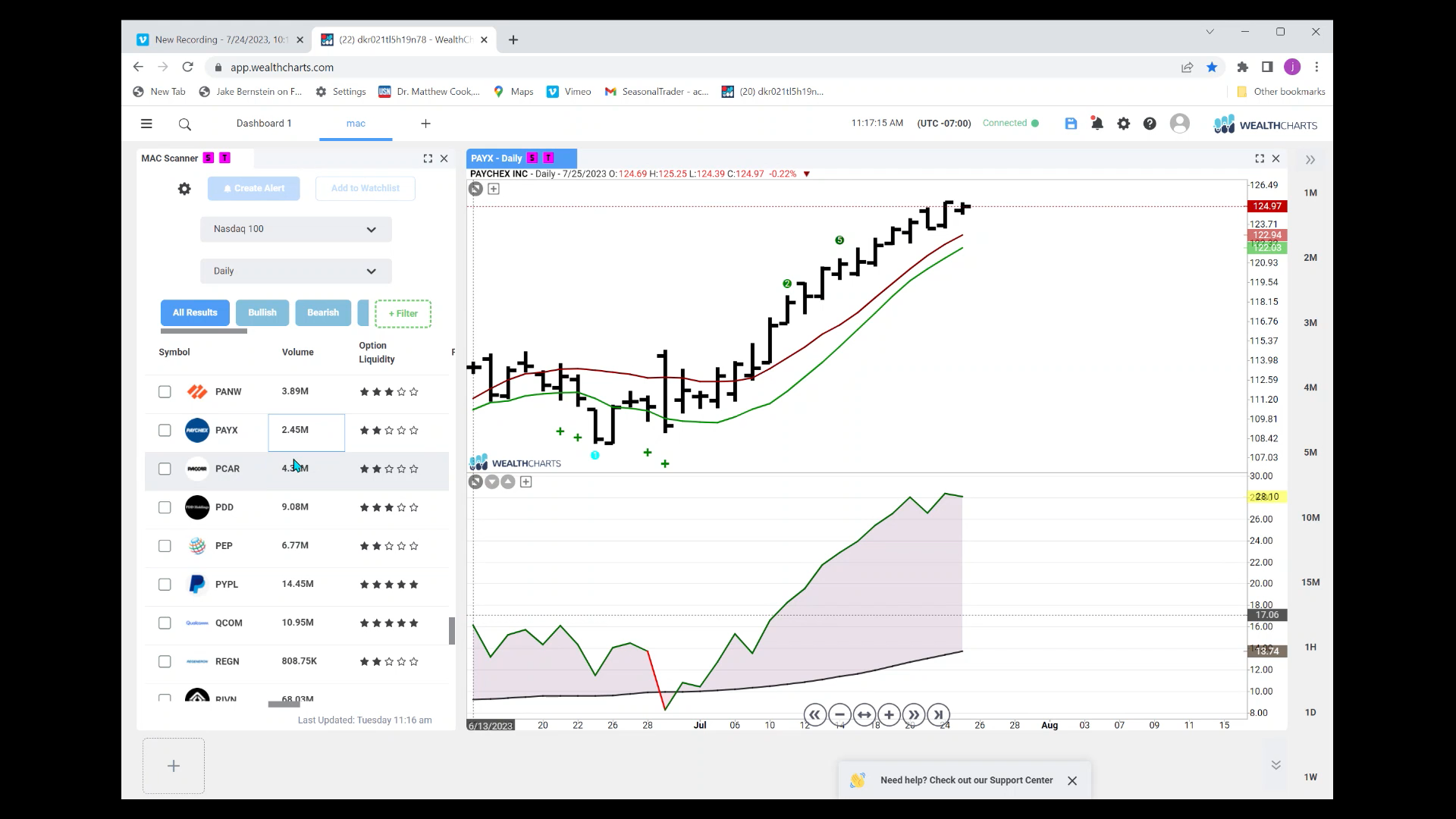
Task: Close the PAYX Daily chart panel
Action: click(1276, 158)
